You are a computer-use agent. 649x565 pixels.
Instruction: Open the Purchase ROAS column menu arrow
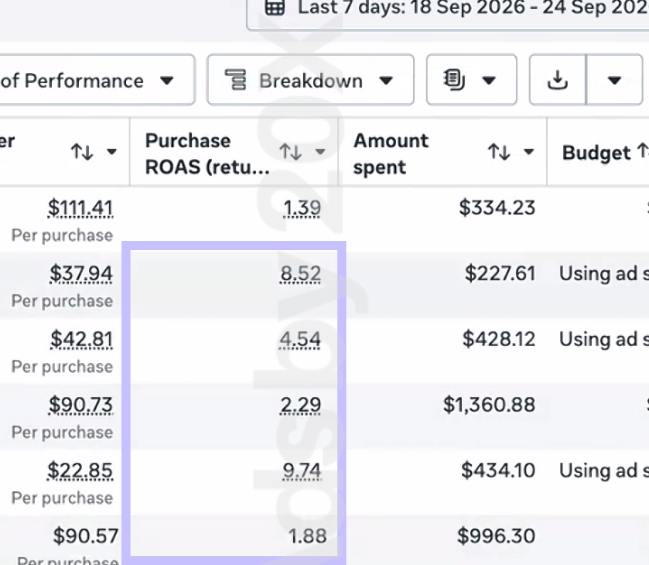[320, 152]
